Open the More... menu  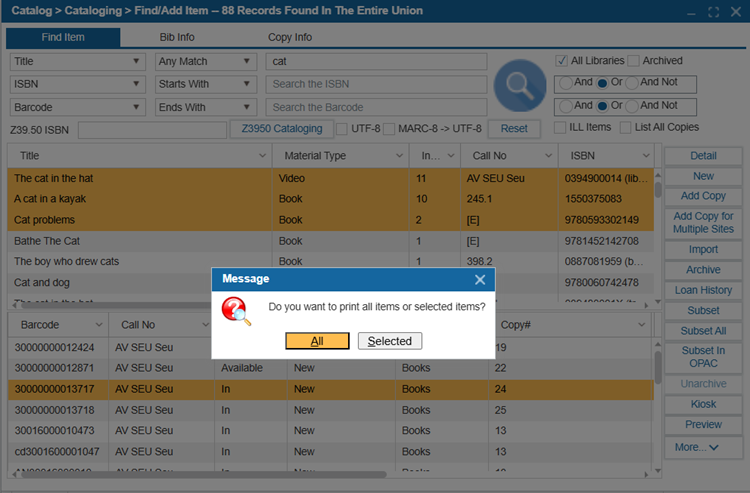(703, 447)
